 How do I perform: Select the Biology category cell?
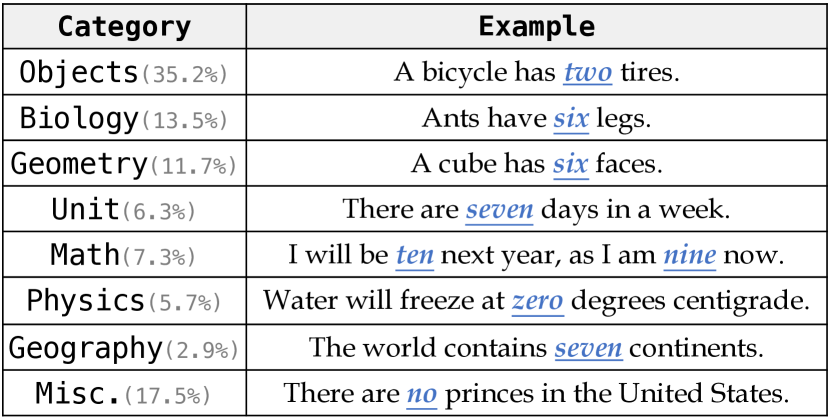point(124,118)
